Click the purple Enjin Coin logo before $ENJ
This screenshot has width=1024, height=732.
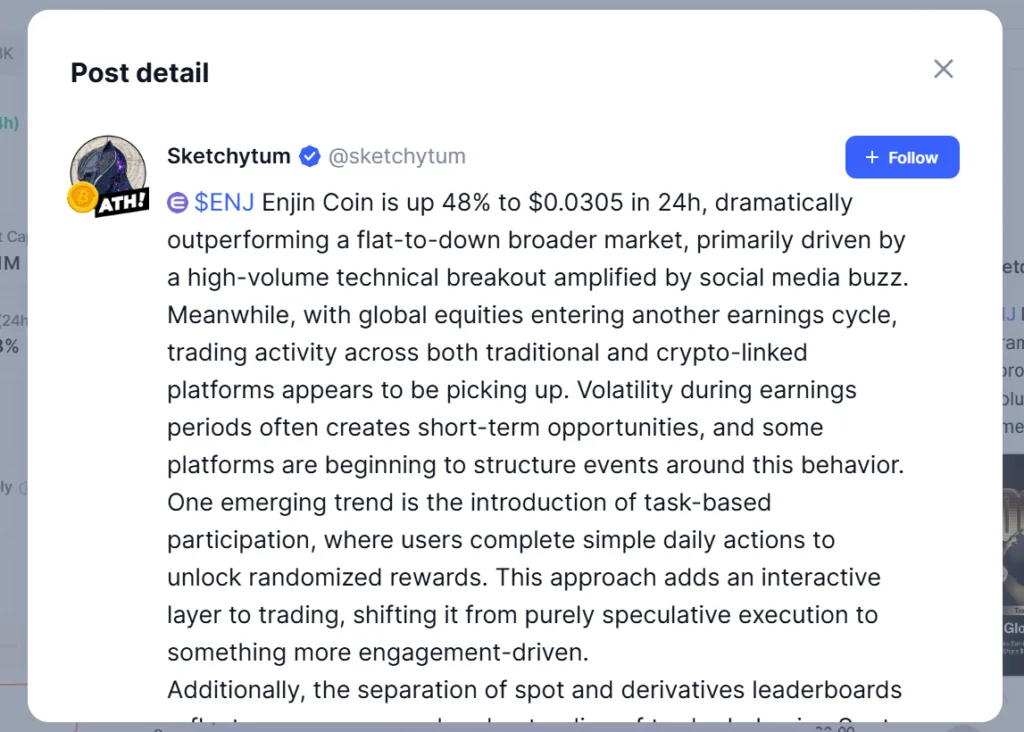(x=177, y=202)
